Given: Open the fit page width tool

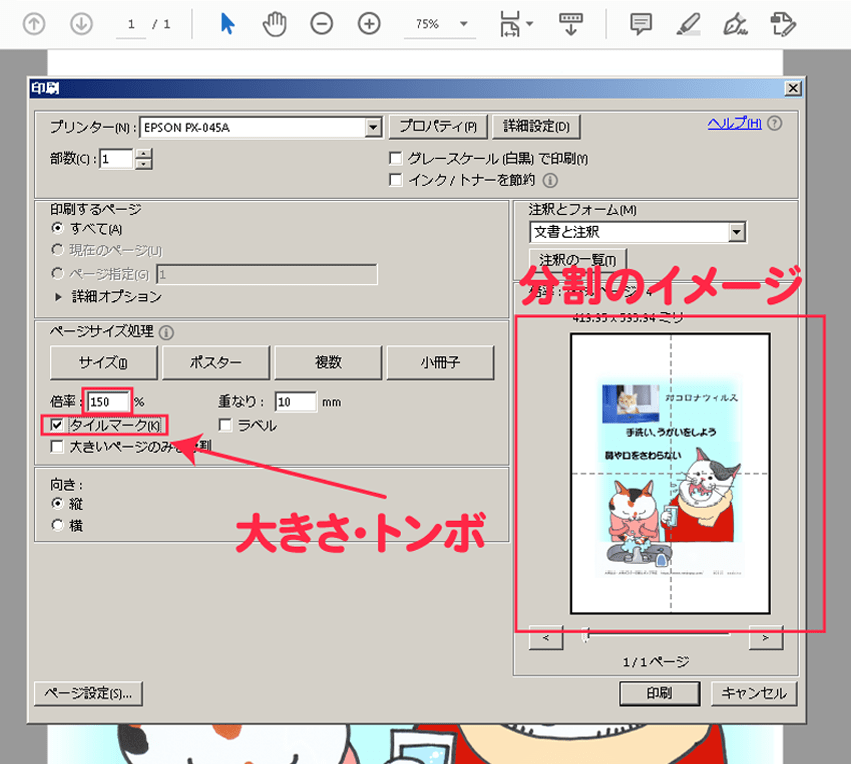Looking at the screenshot, I should pos(510,24).
